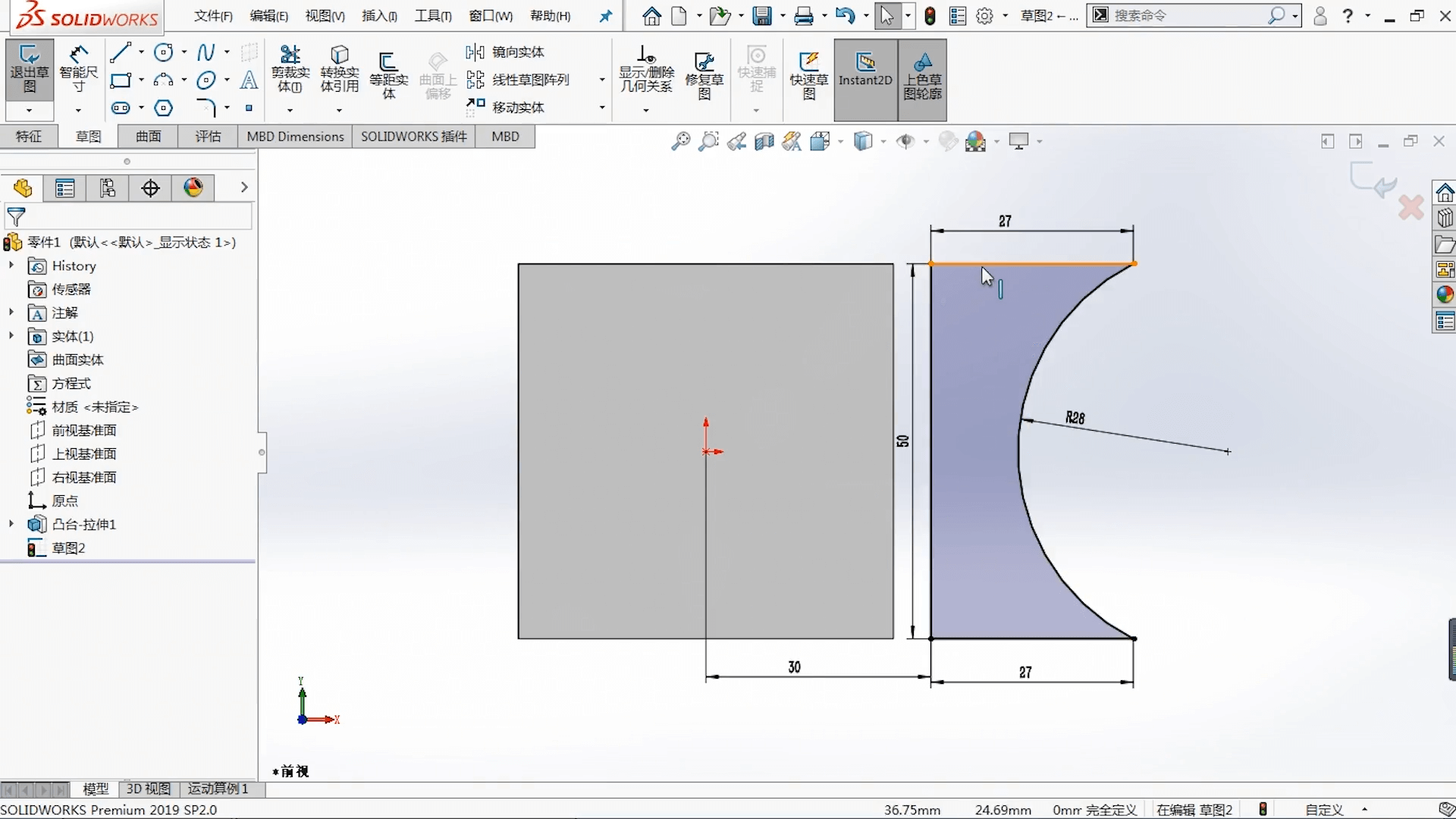Open the 工具(T) menu
This screenshot has height=819, width=1456.
(433, 15)
